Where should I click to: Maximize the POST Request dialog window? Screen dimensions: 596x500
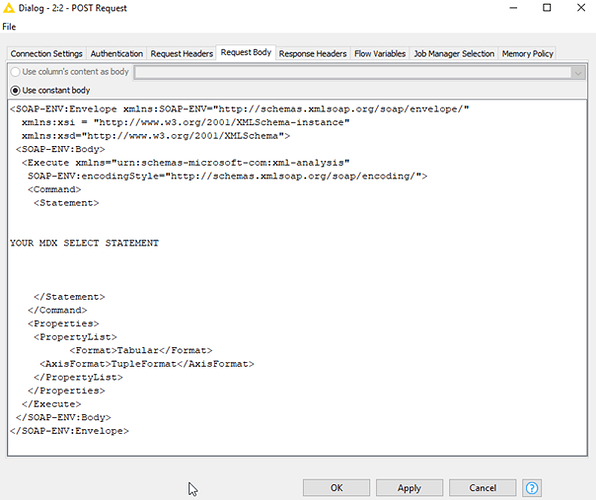pos(547,8)
